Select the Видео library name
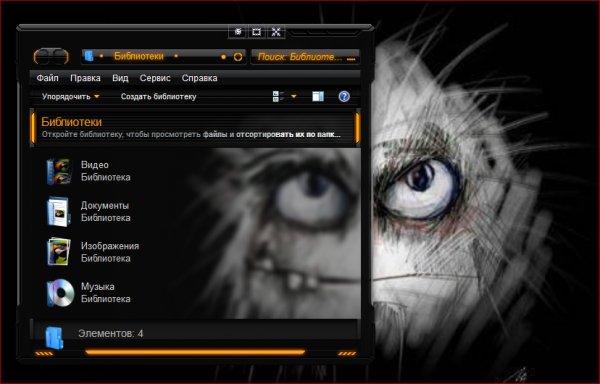 (x=95, y=165)
